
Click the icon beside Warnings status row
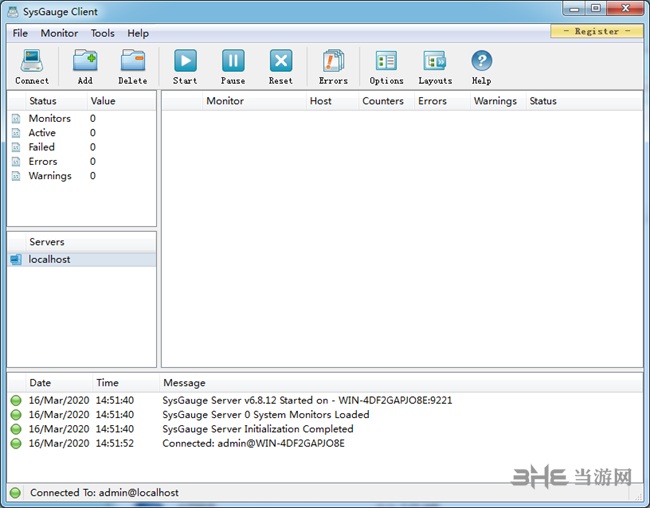(16, 176)
